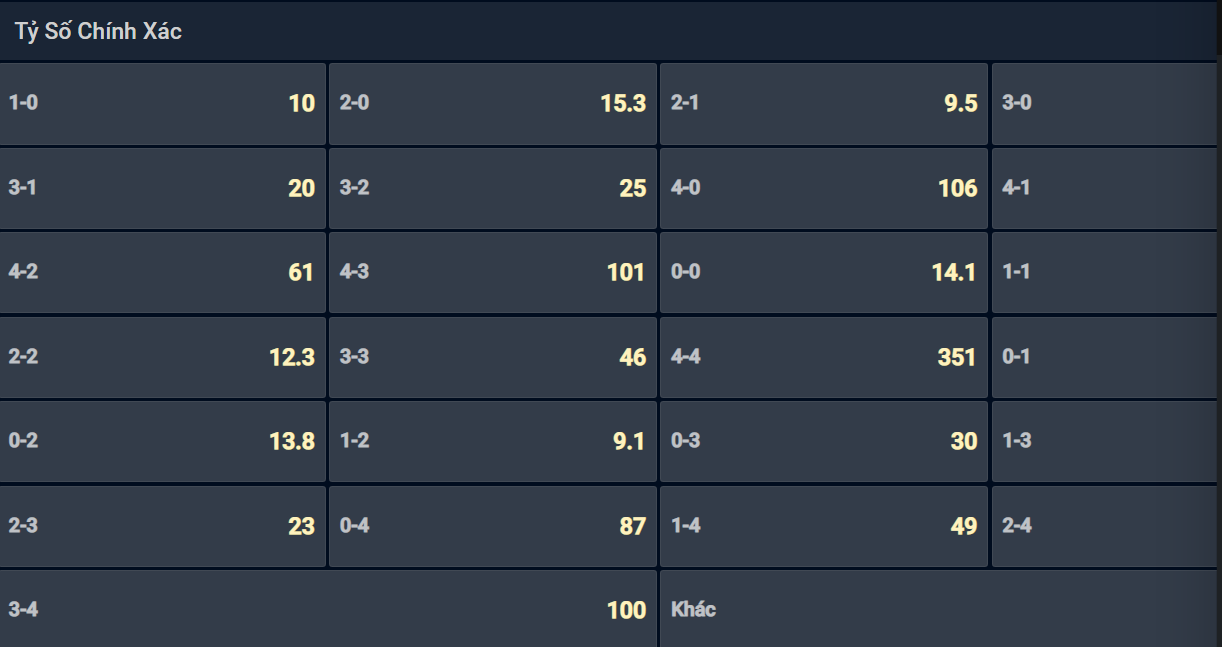Collapse the Tỷ Số Chính Xác header

point(611,31)
